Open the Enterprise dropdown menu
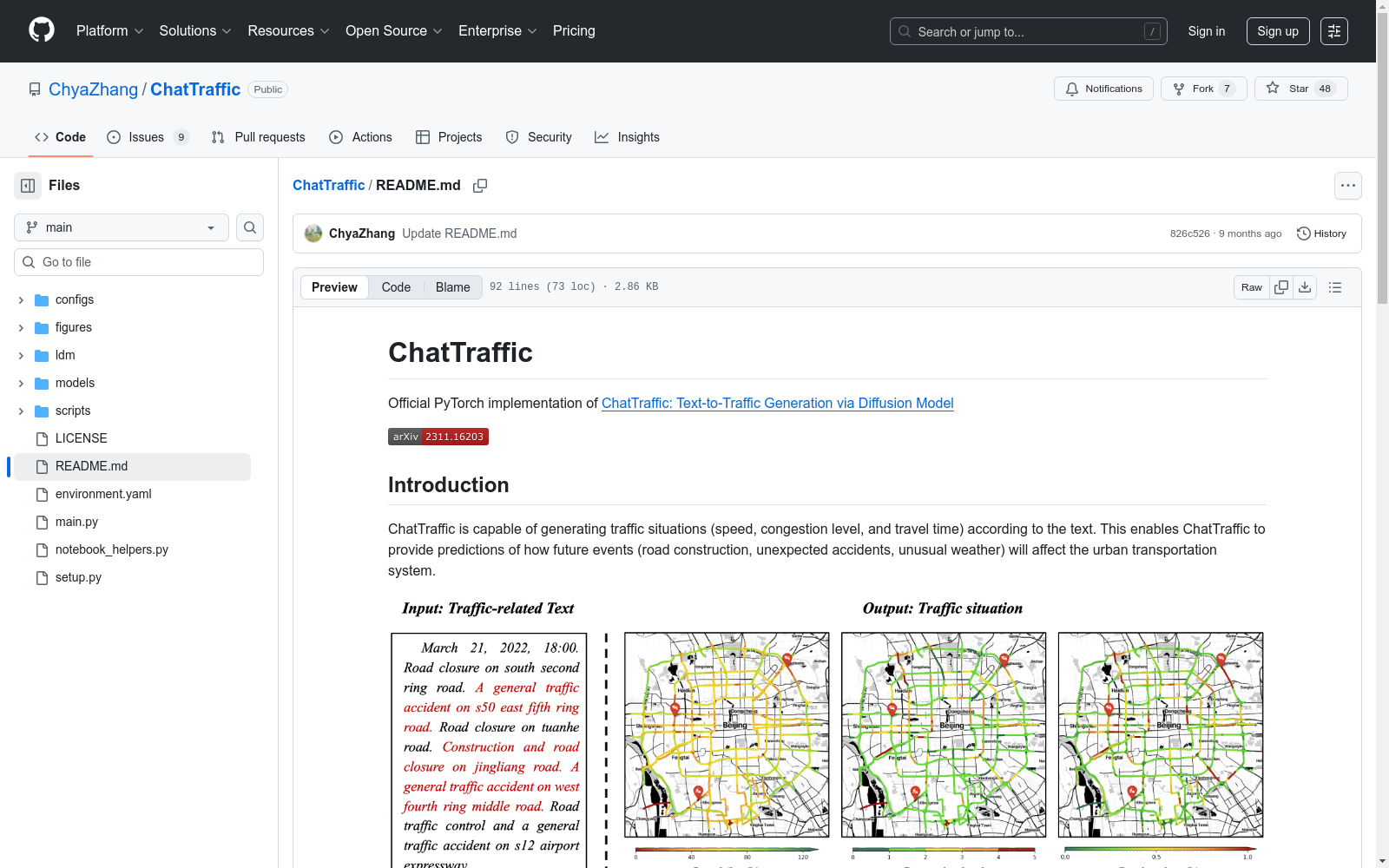The width and height of the screenshot is (1389, 868). pyautogui.click(x=497, y=31)
